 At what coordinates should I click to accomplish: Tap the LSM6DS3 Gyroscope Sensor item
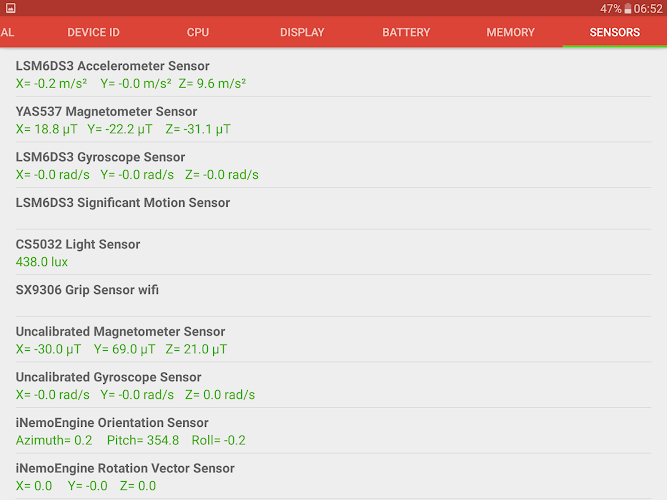click(334, 165)
